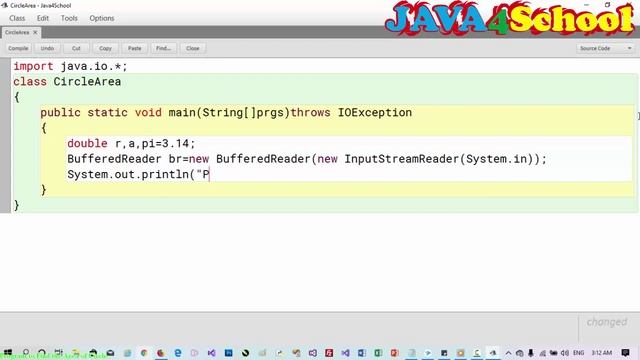Click the Undo button
Image resolution: width=640 pixels, height=360 pixels.
[x=47, y=48]
